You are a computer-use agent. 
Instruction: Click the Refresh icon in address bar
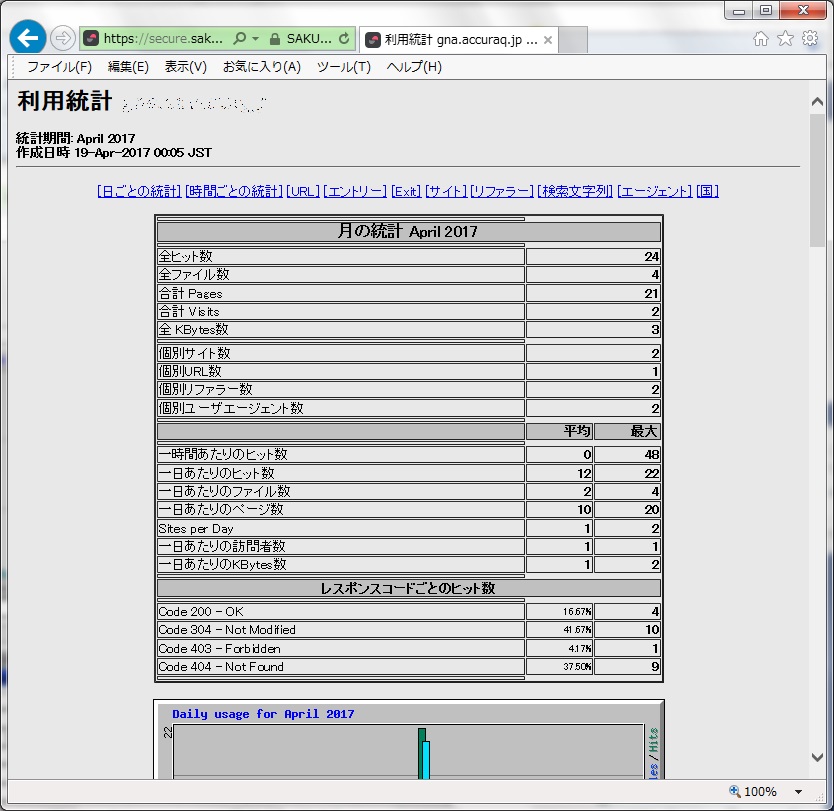point(345,39)
